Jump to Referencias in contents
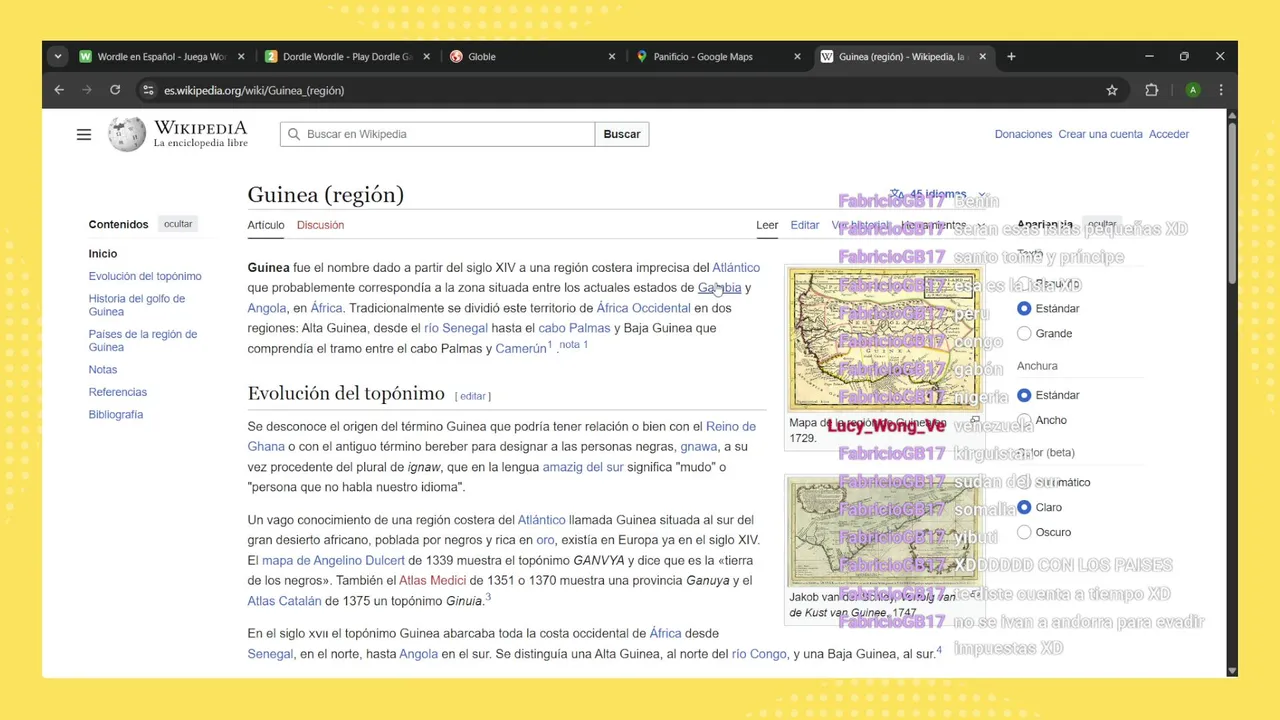The image size is (1280, 720). [x=118, y=392]
